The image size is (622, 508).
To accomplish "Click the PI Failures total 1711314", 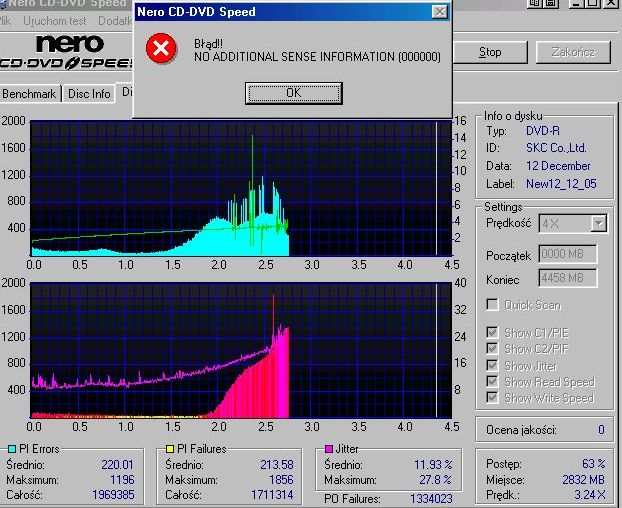I will coord(272,495).
